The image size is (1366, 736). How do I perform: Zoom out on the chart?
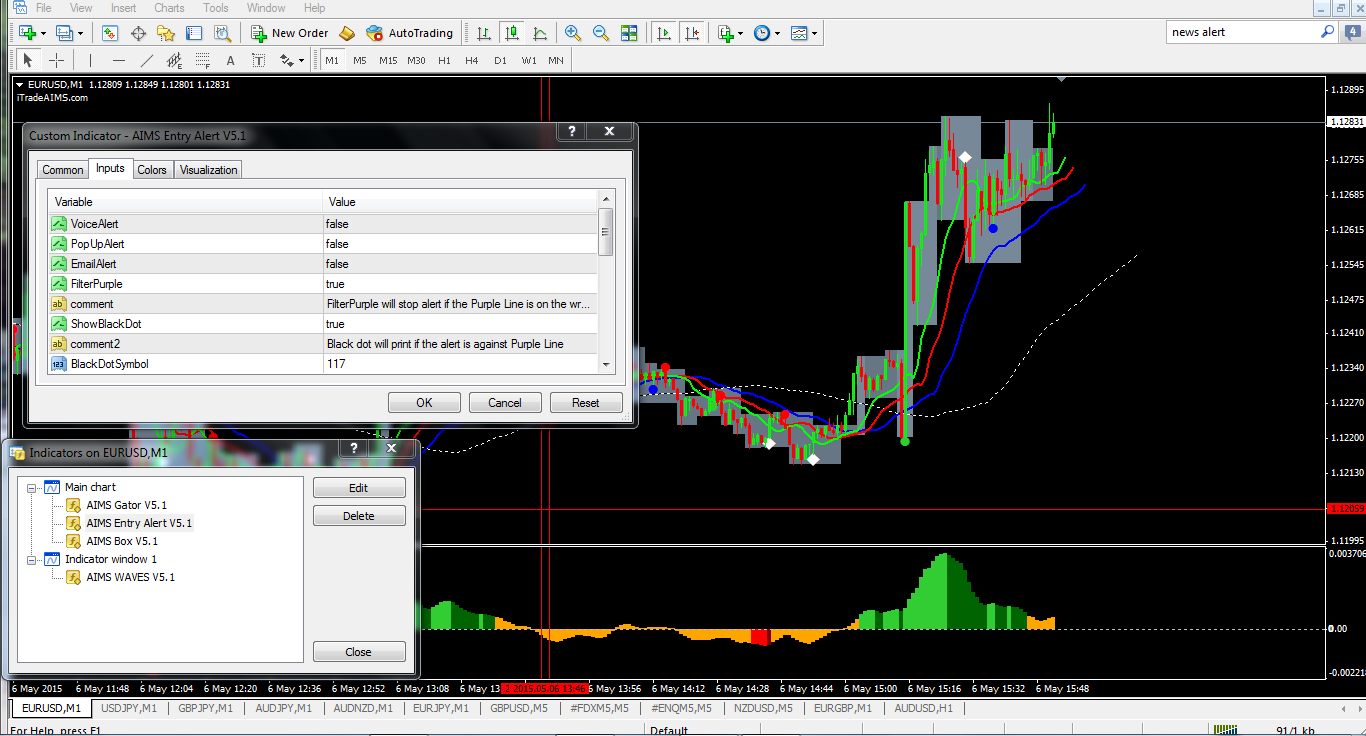pos(601,33)
